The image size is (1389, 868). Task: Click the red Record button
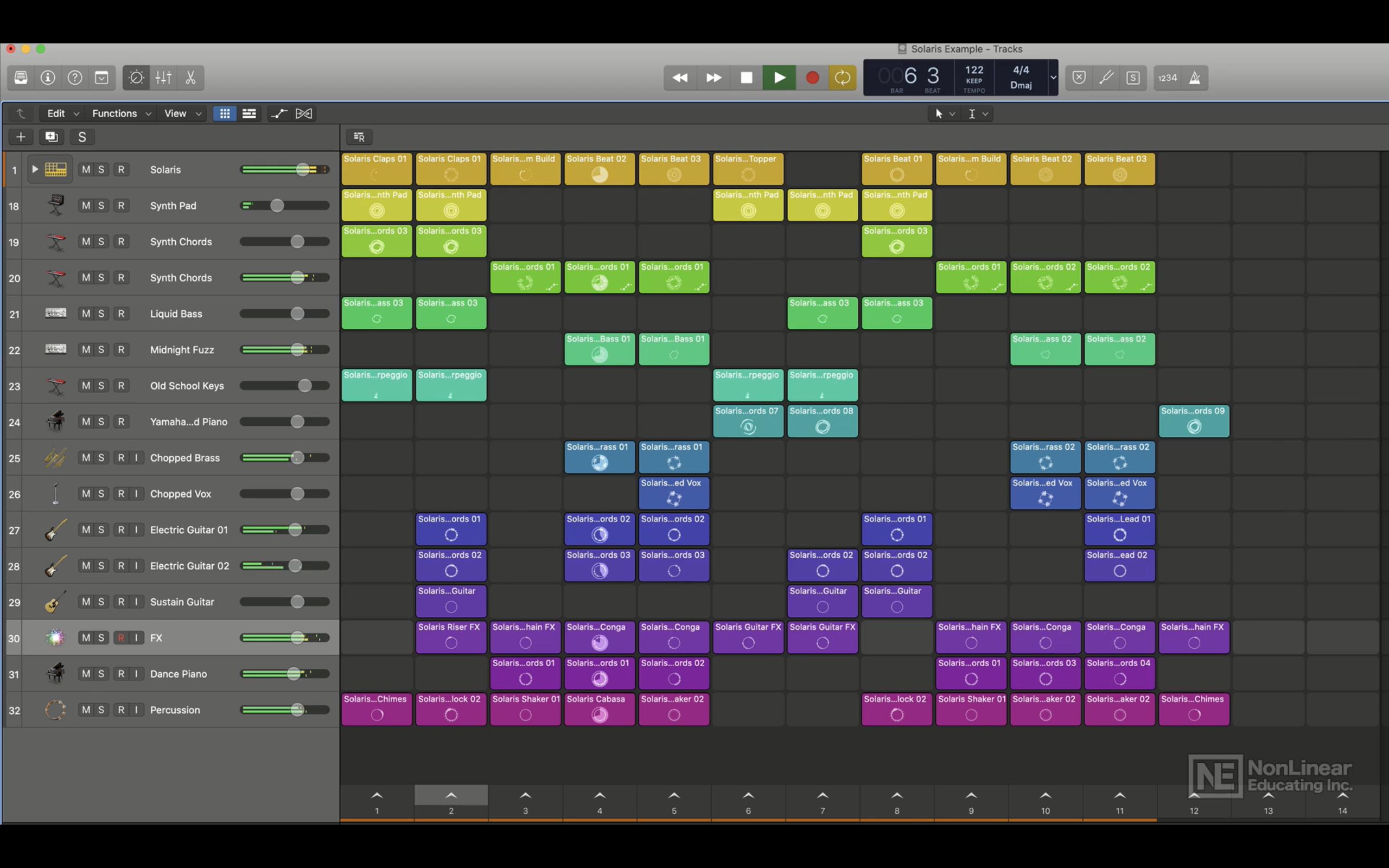pos(812,78)
